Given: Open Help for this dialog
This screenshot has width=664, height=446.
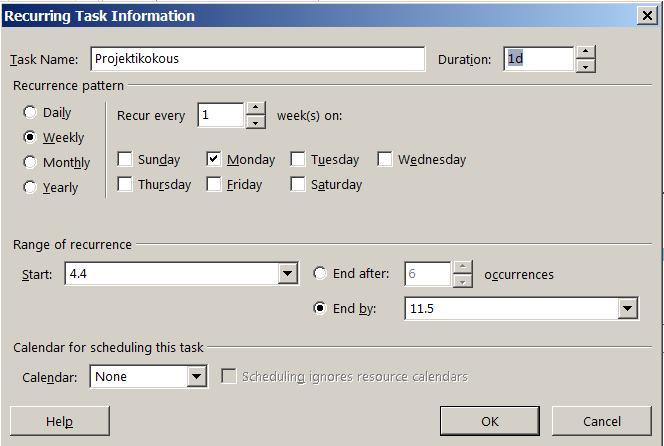Looking at the screenshot, I should tap(59, 421).
